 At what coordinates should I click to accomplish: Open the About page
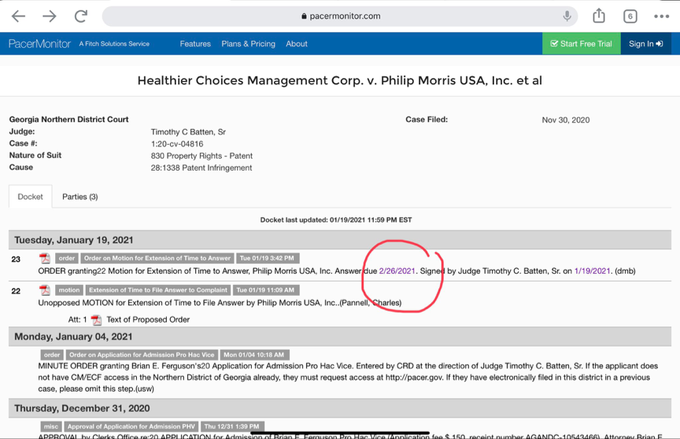[297, 44]
